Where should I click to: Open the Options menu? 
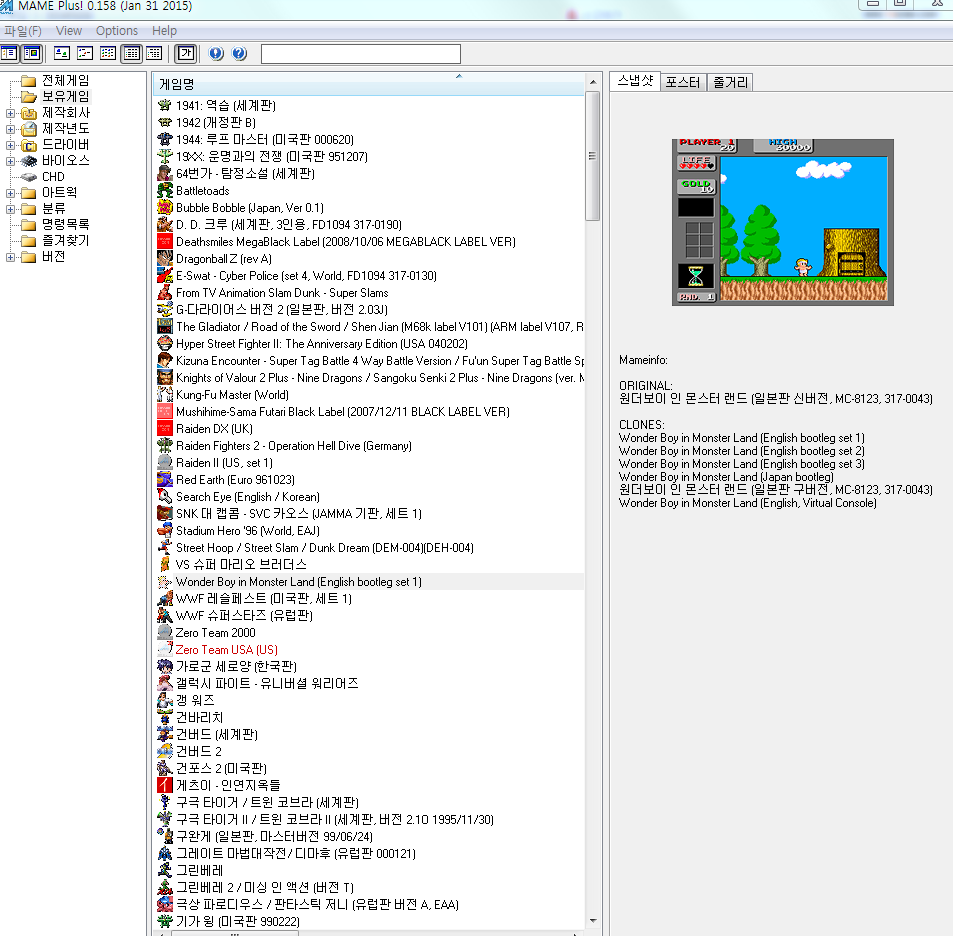click(x=117, y=30)
